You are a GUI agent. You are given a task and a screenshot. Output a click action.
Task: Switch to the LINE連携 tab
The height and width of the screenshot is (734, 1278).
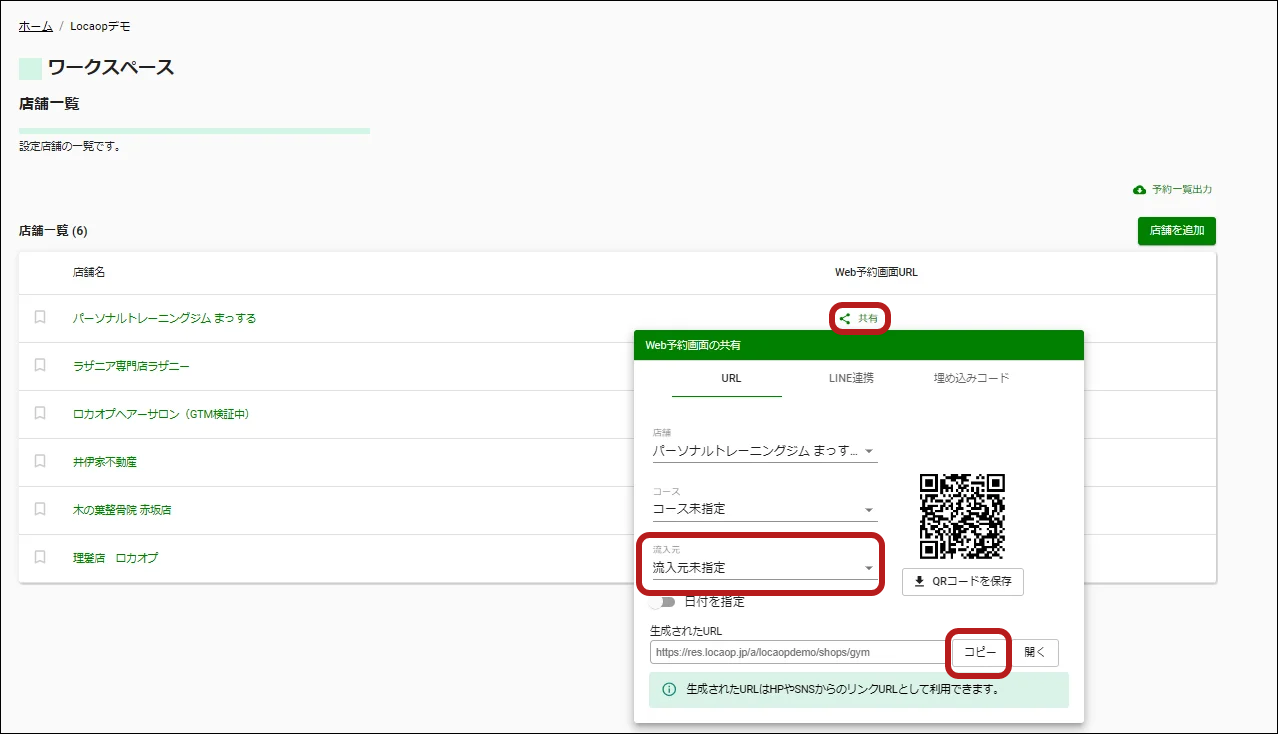pyautogui.click(x=851, y=378)
